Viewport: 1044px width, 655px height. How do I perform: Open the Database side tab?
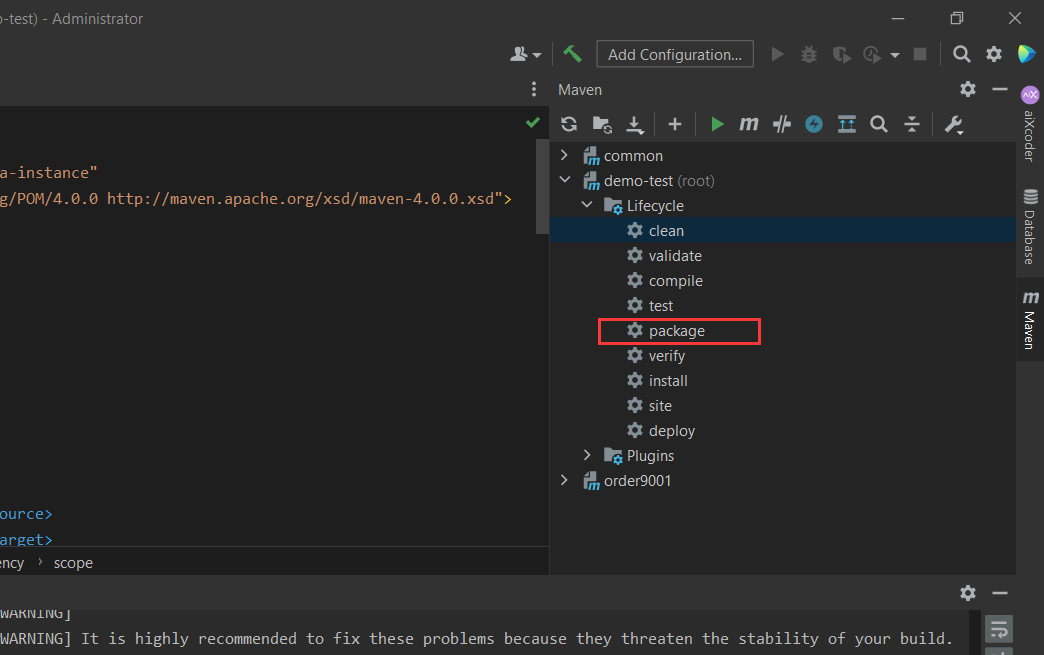click(x=1030, y=226)
